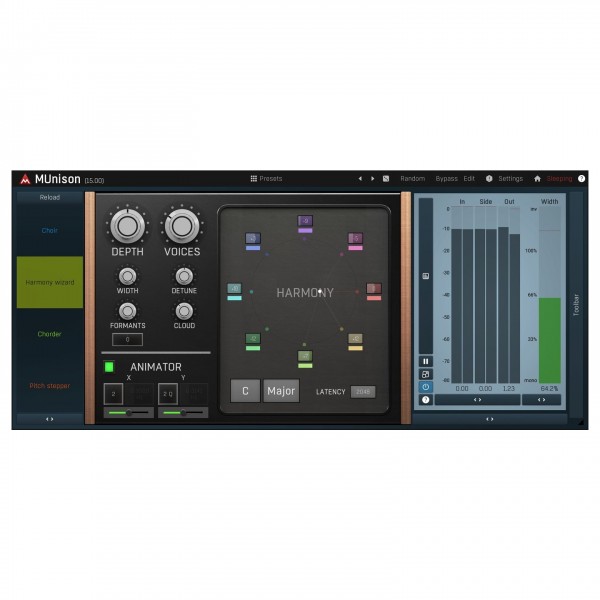Click the Random button
600x600 pixels.
click(412, 179)
